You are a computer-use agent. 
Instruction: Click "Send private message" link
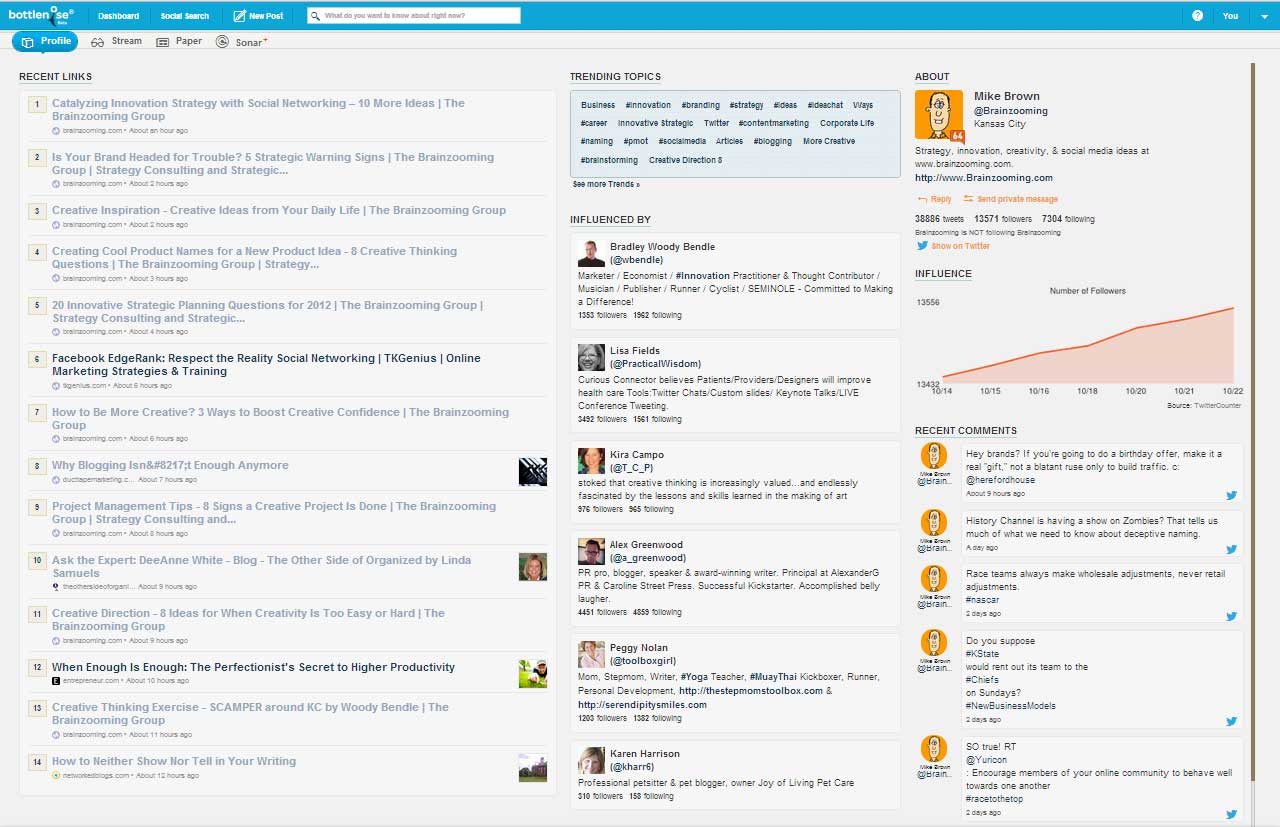(1010, 199)
